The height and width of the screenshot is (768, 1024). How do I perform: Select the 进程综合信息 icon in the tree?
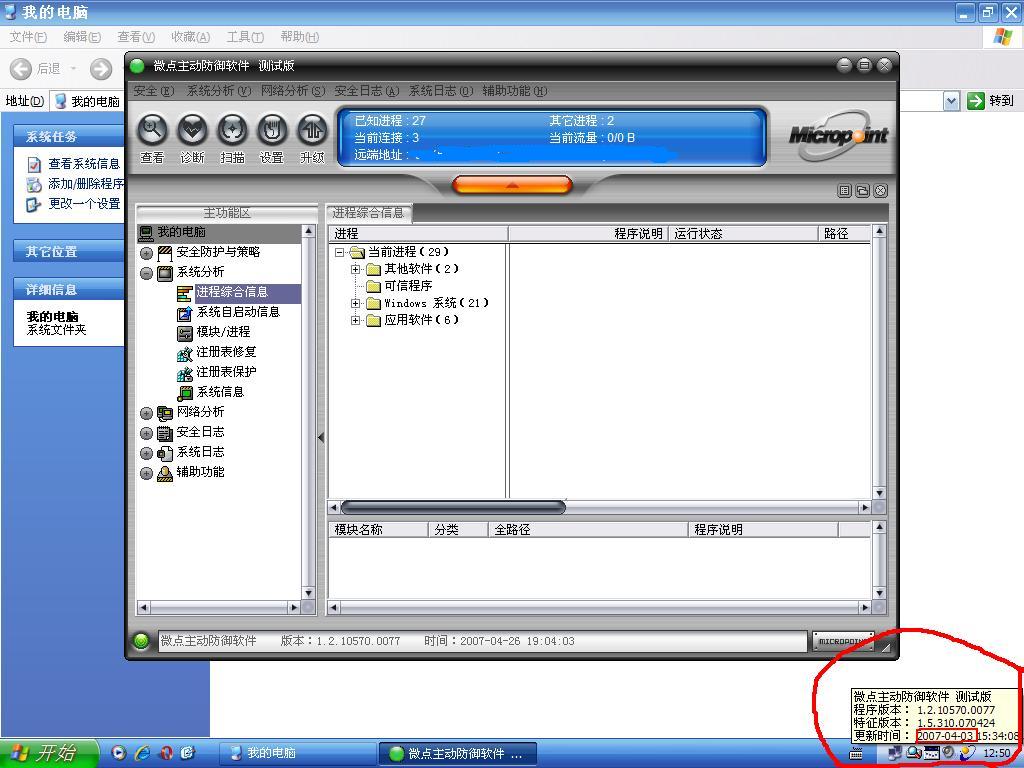pos(185,293)
